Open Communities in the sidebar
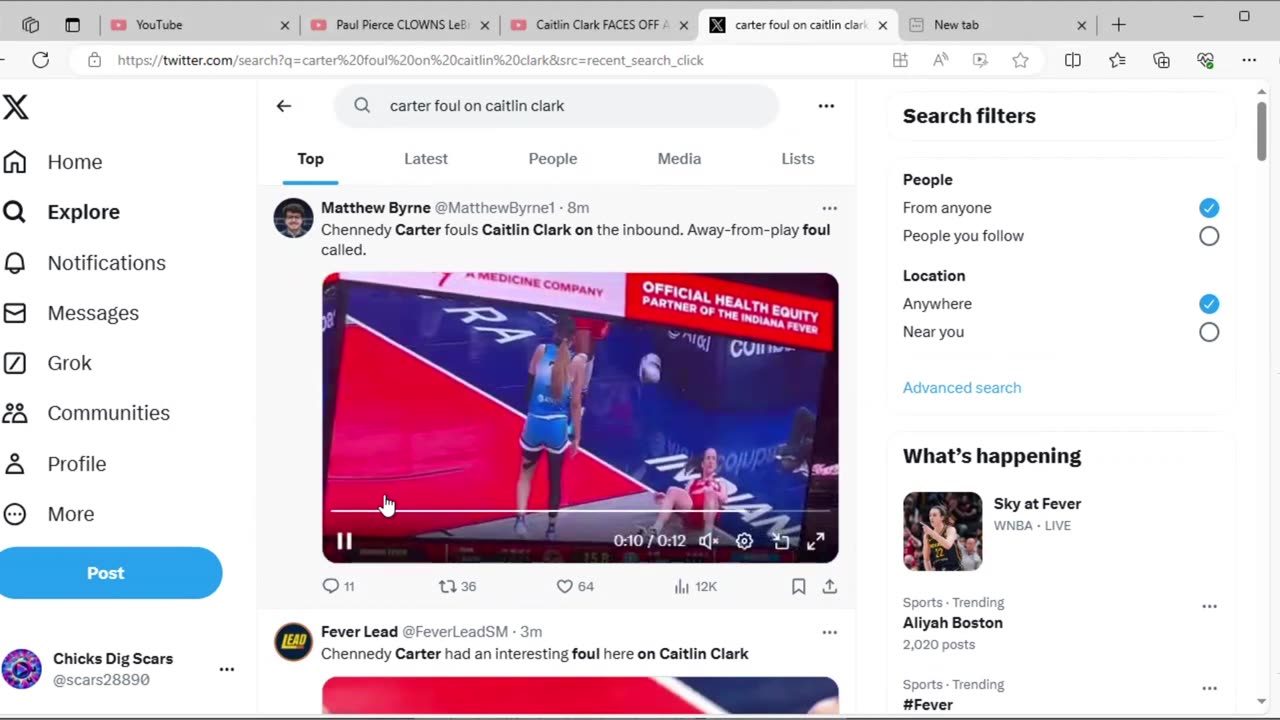1280x720 pixels. click(x=86, y=413)
